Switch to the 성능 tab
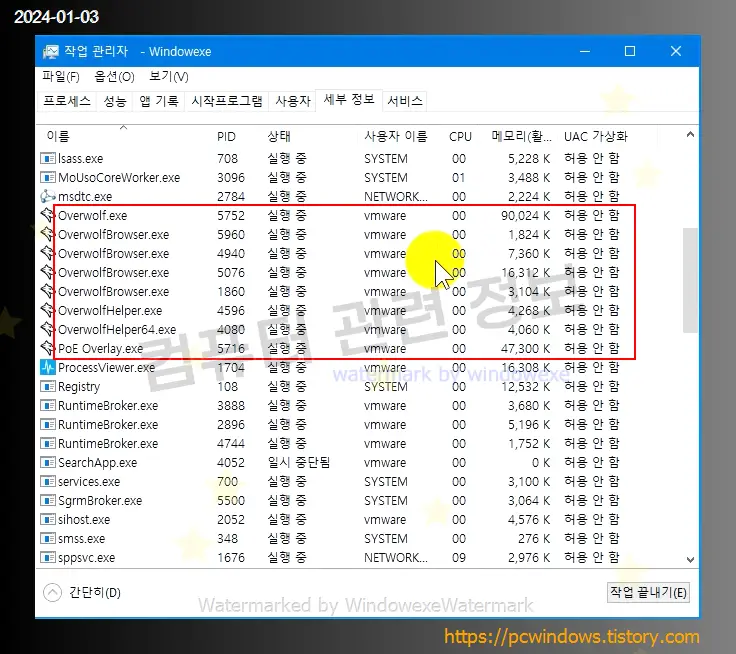Image resolution: width=736 pixels, height=654 pixels. (115, 101)
